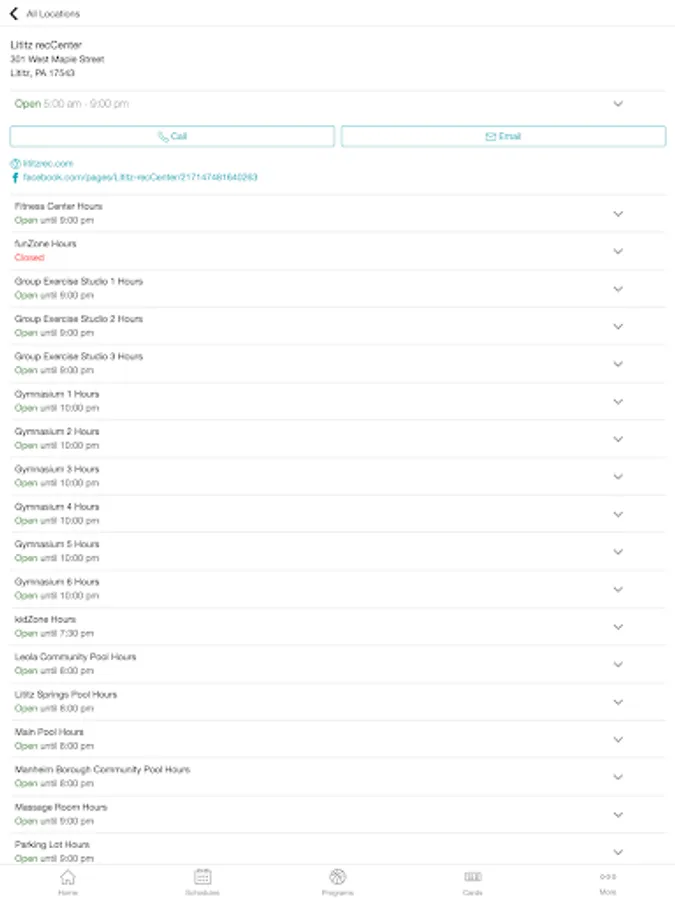Open the Programs tab
Screen dimensions: 675x900
tap(338, 882)
